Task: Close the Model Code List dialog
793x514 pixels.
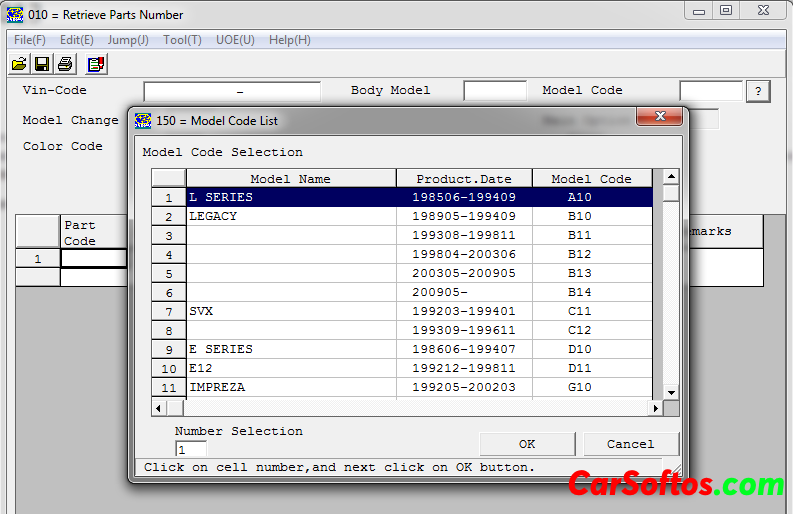Action: 659,117
